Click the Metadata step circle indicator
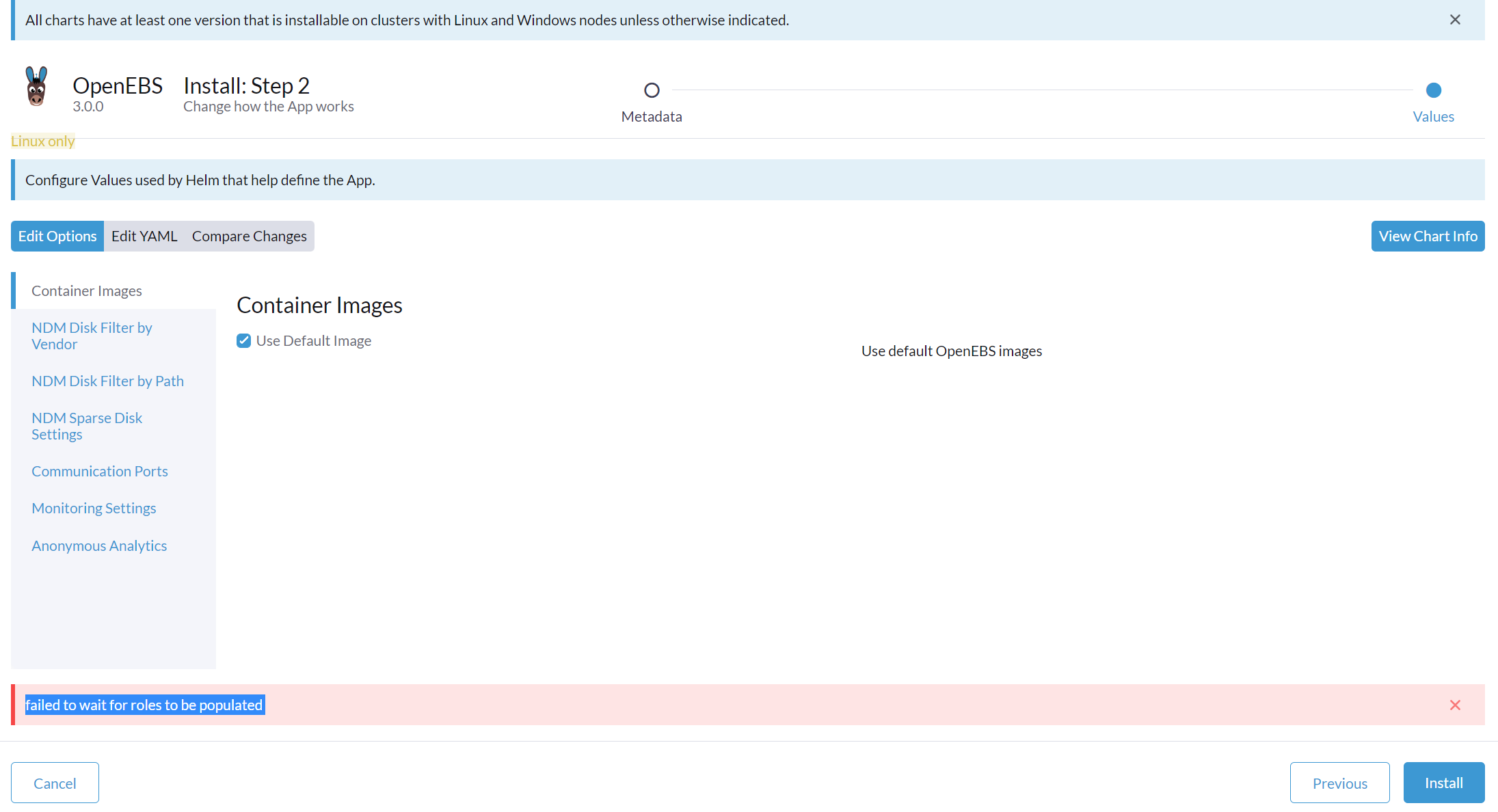Screen dimensions: 1498x812 tap(651, 90)
